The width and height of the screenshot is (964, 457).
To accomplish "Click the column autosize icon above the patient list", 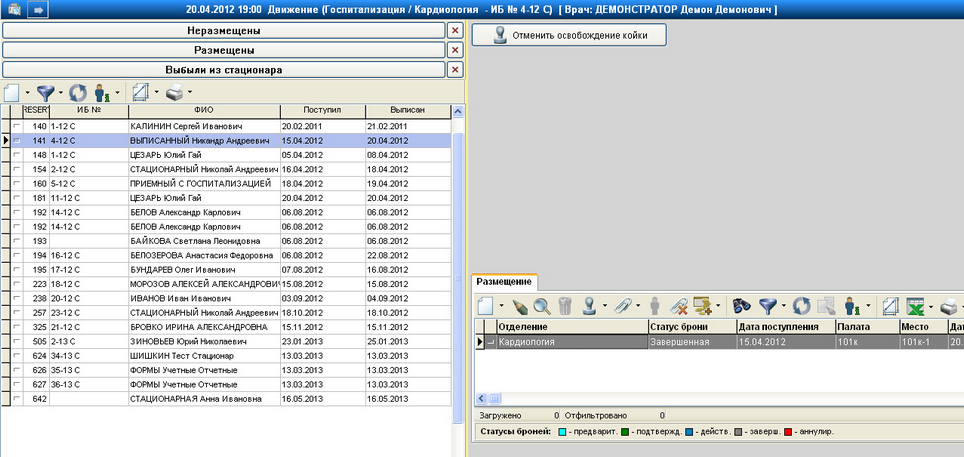I will (141, 93).
